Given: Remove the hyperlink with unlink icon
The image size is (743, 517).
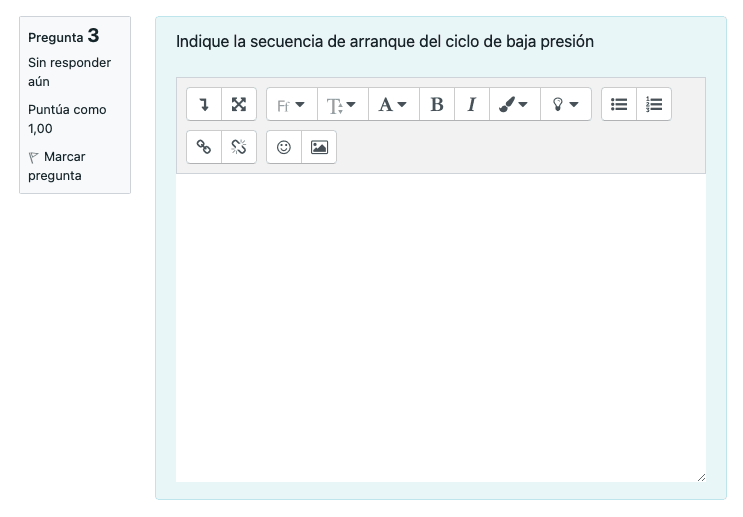Looking at the screenshot, I should [x=239, y=147].
